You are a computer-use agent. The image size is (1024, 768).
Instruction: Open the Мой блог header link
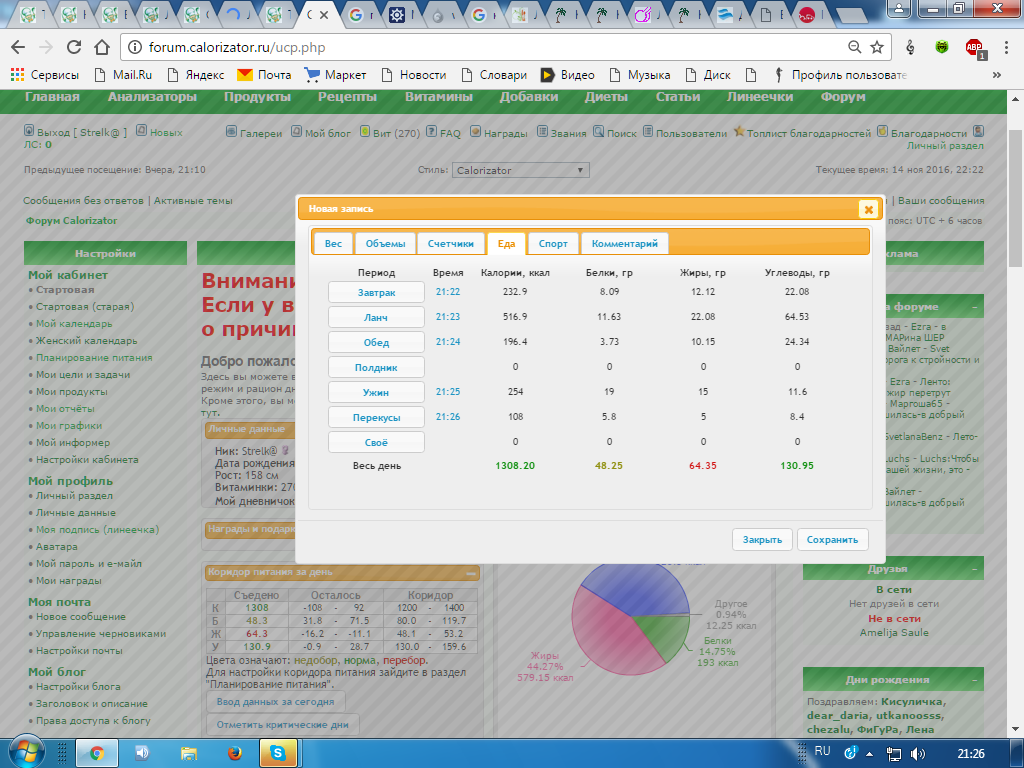coord(321,133)
